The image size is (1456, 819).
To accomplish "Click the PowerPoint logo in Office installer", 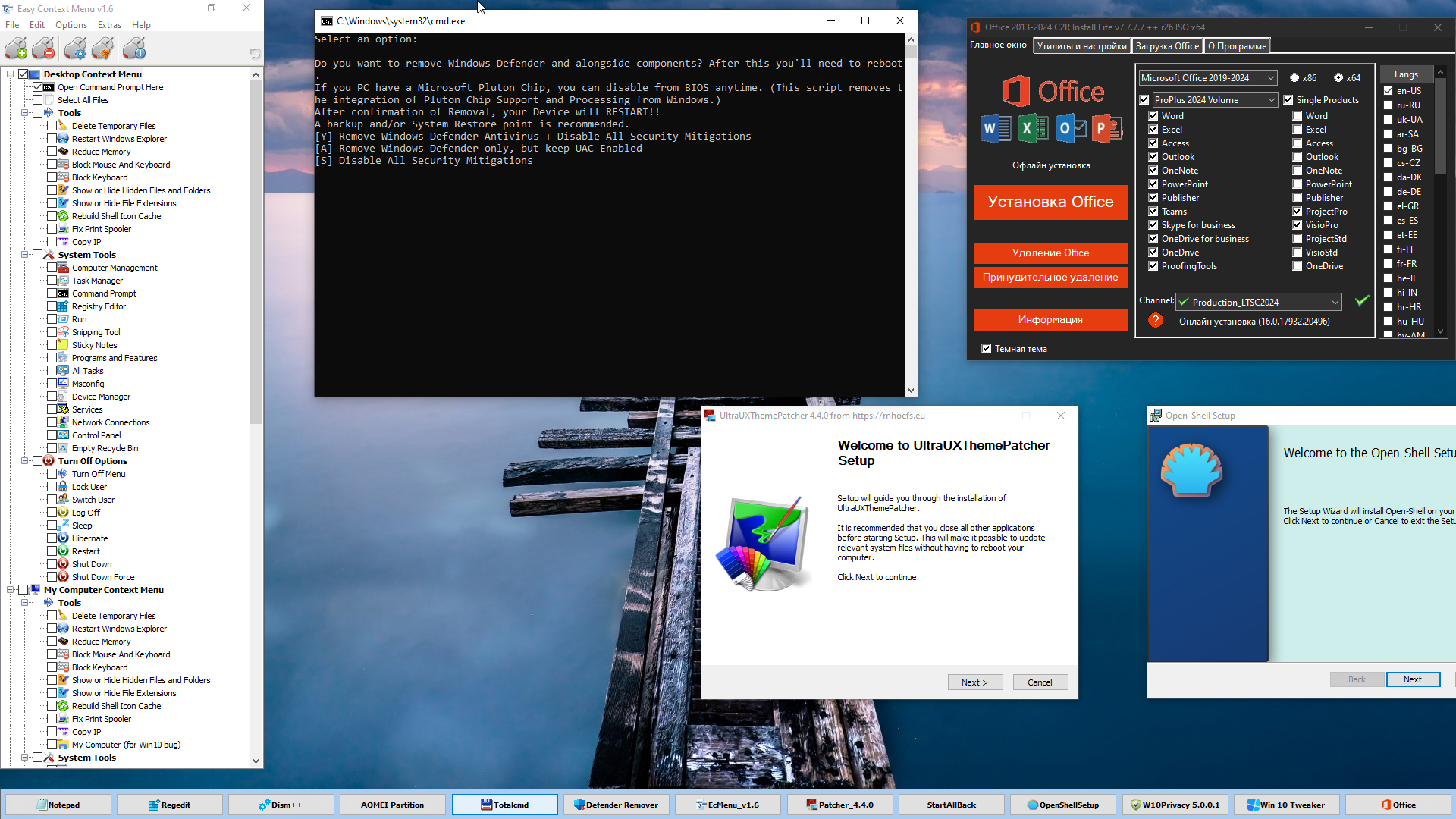I will pyautogui.click(x=1107, y=129).
